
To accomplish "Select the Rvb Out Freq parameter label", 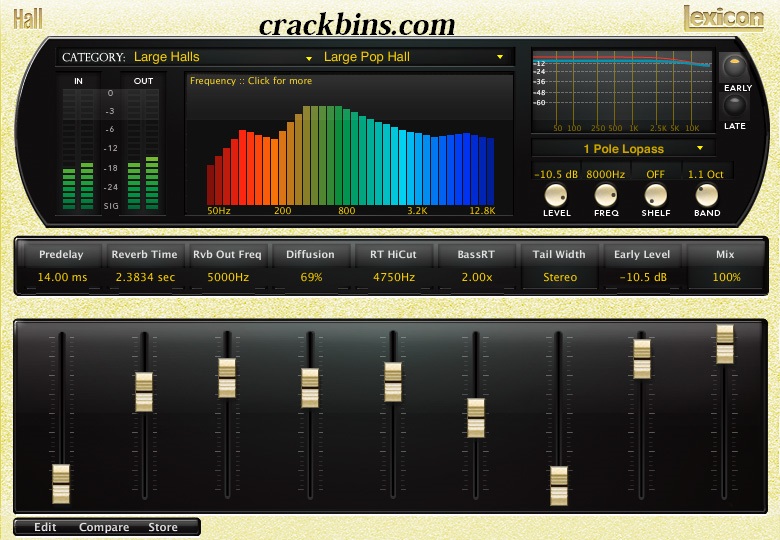I will tap(227, 255).
